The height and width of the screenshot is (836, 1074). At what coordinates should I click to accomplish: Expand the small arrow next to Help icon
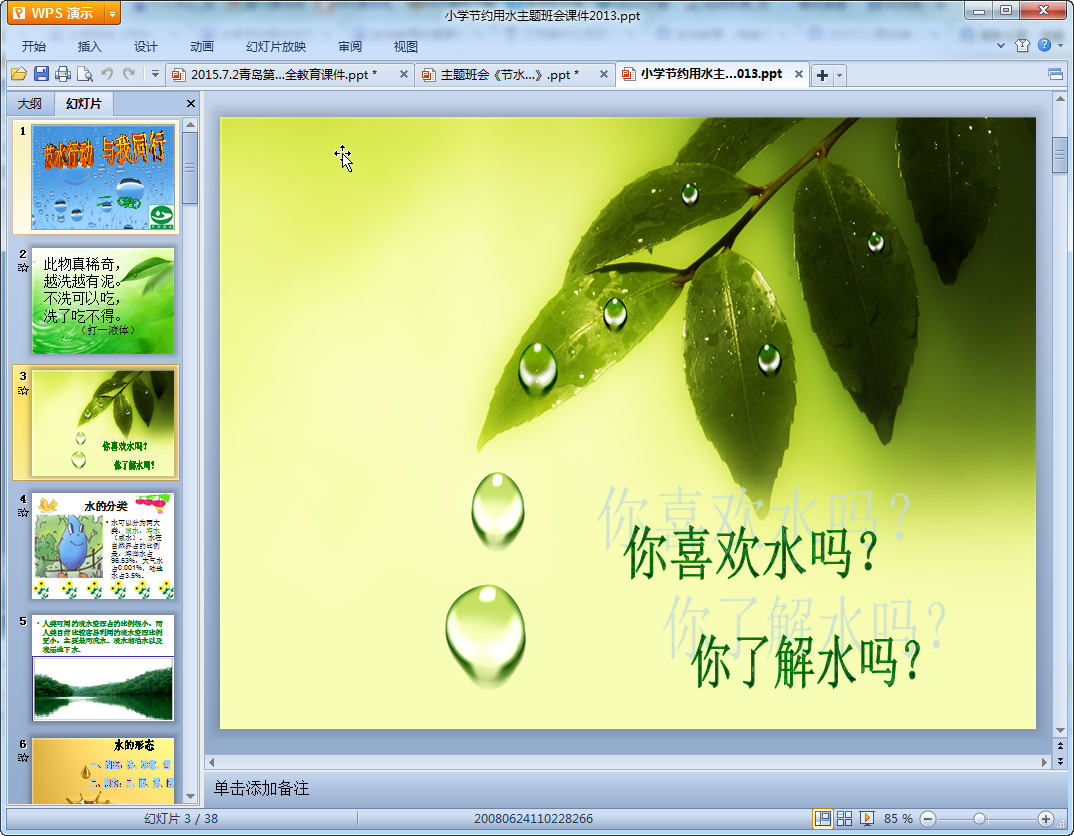click(x=1060, y=46)
